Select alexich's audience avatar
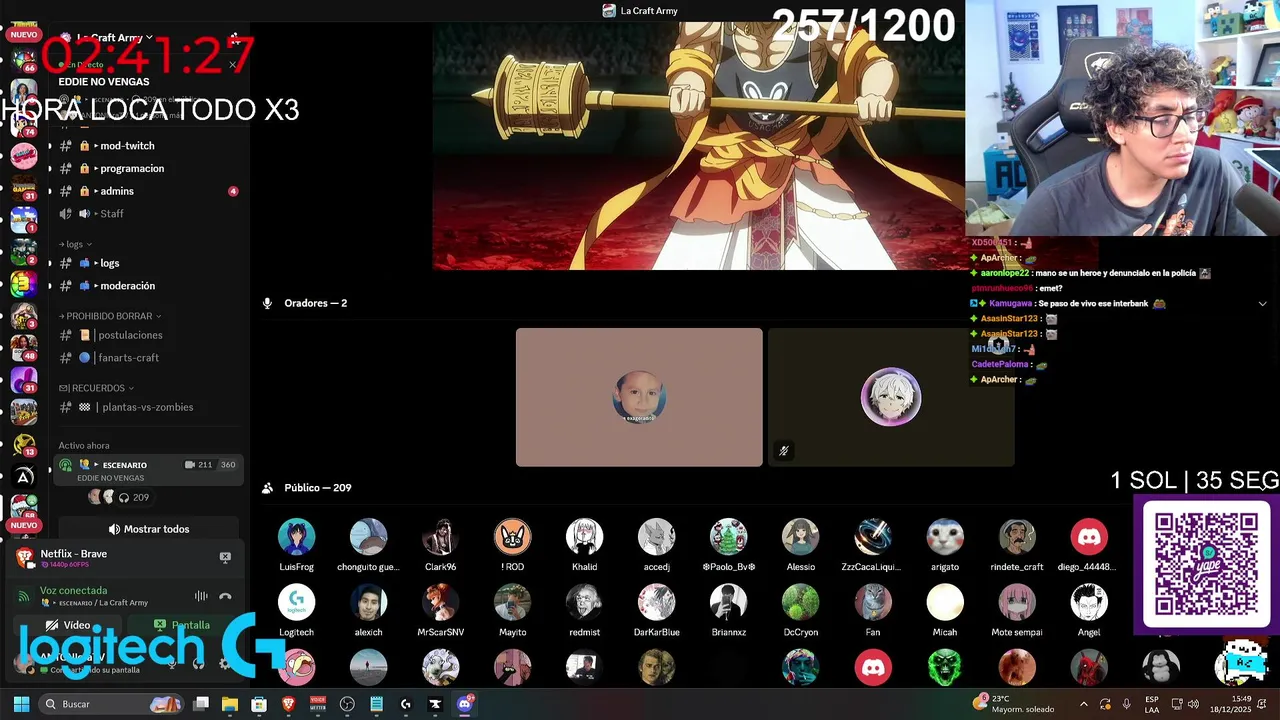This screenshot has height=720, width=1280. tap(368, 603)
